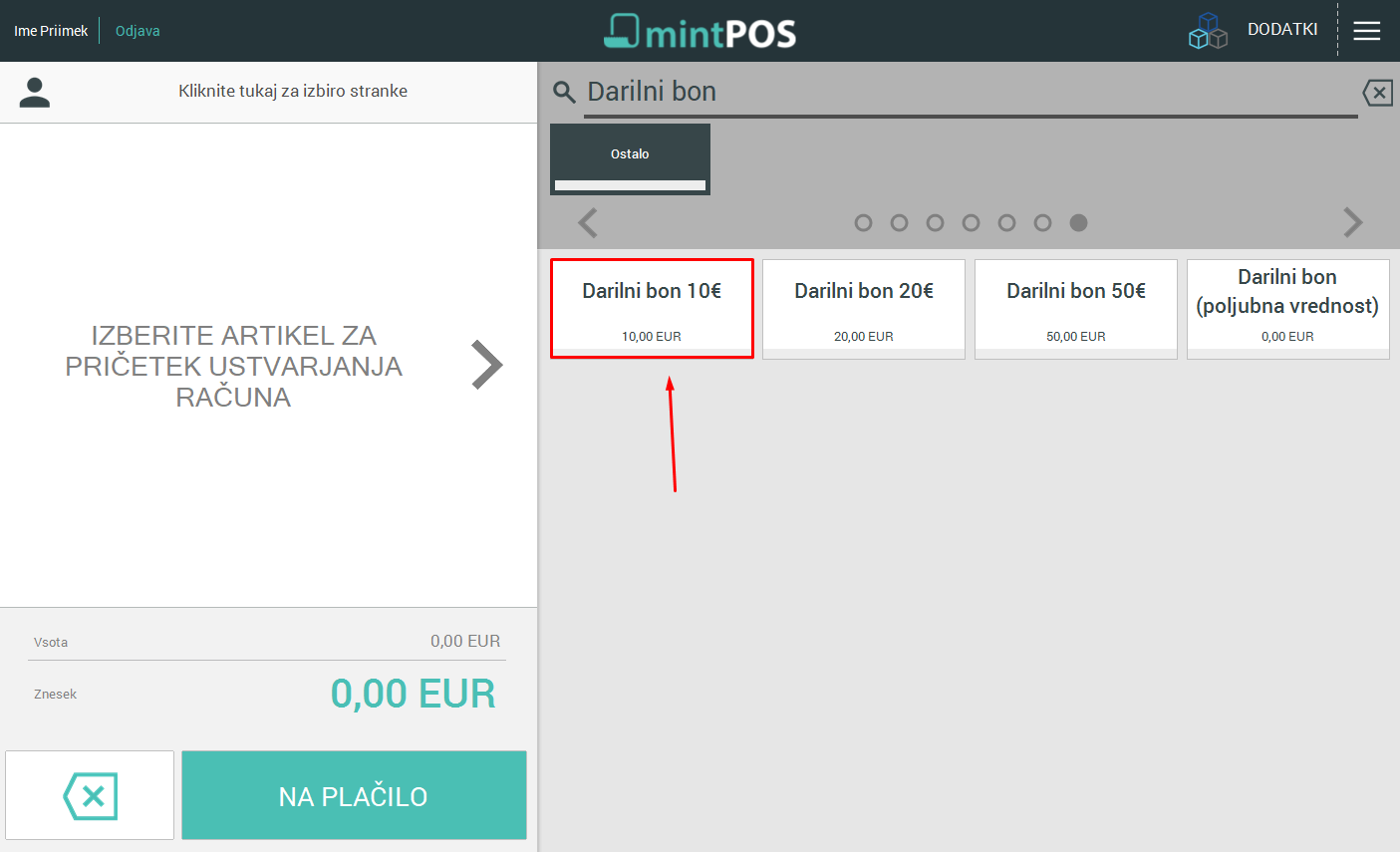The width and height of the screenshot is (1400, 852).
Task: Open the DODATKI menu label
Action: 1282,30
